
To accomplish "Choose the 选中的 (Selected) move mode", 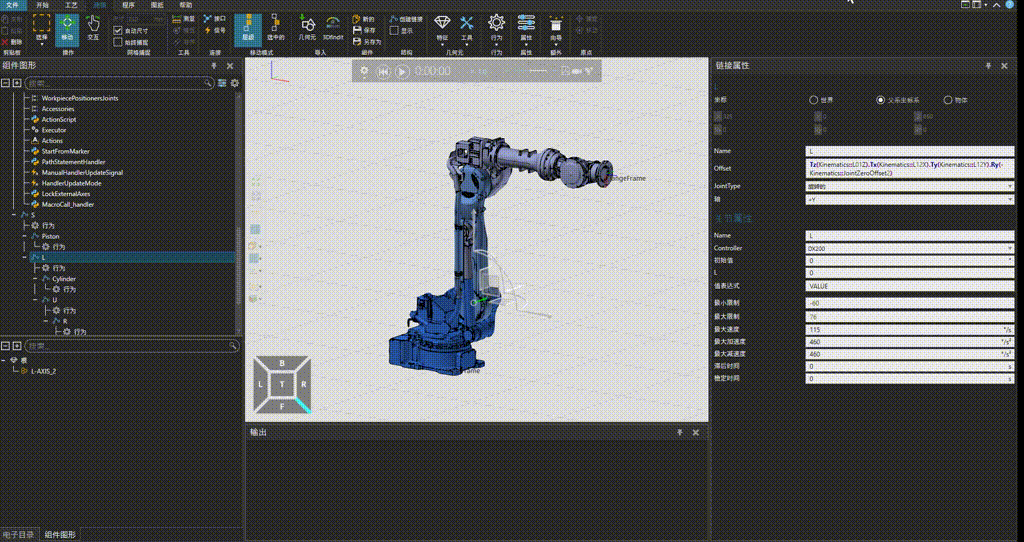I will coord(276,28).
